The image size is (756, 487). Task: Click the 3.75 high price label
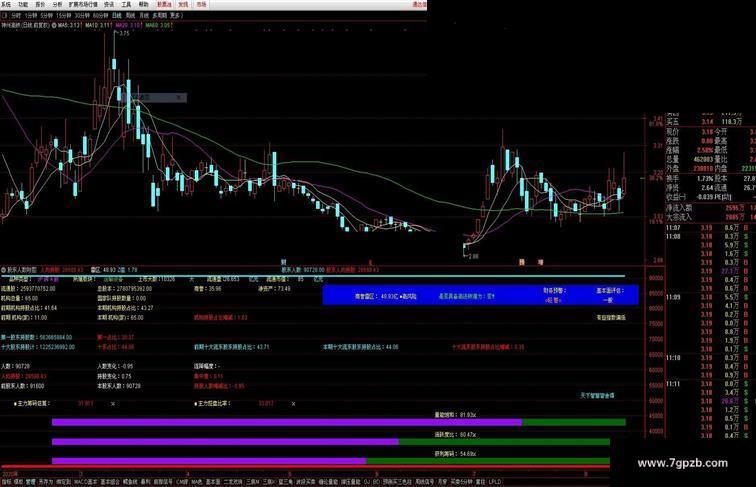pyautogui.click(x=124, y=34)
